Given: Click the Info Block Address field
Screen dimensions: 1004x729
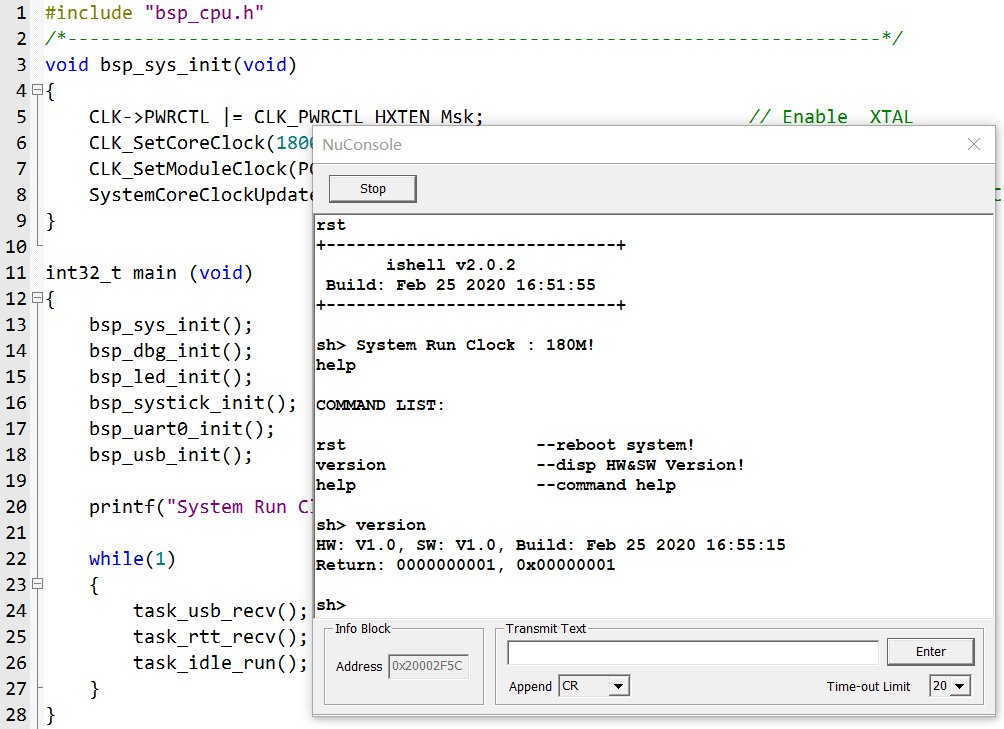Looking at the screenshot, I should tap(428, 666).
